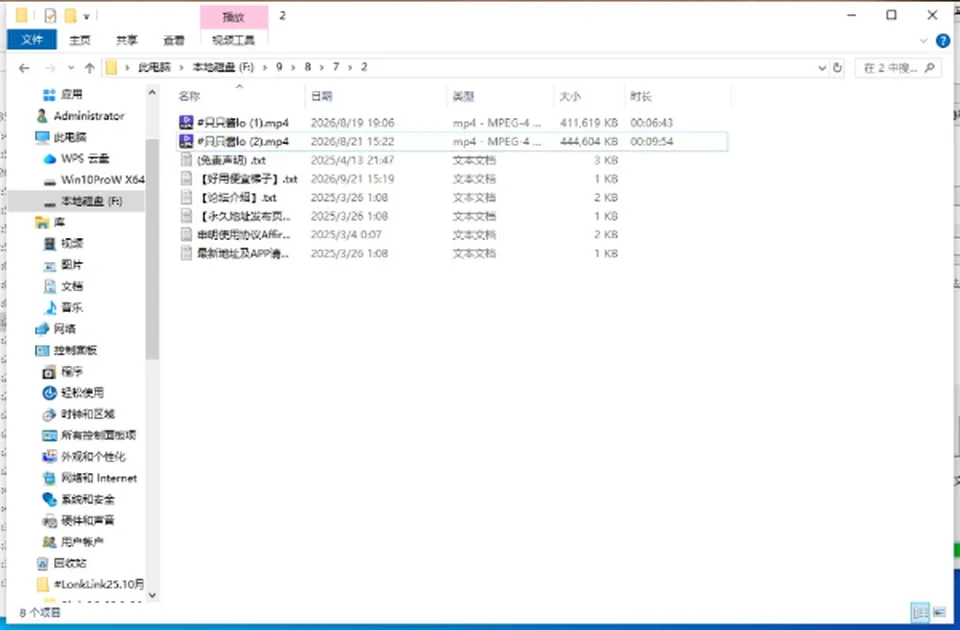960x630 pixels.
Task: Open recent locations dropdown beside navigation arrows
Action: [x=72, y=68]
